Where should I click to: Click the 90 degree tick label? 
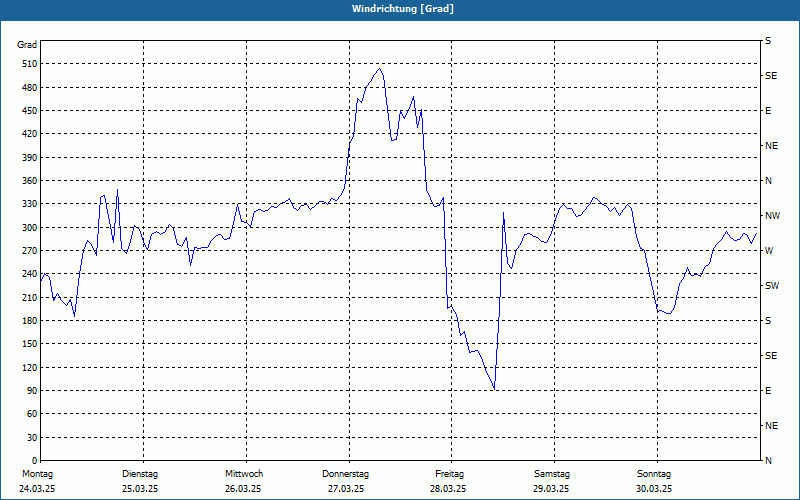click(x=32, y=391)
